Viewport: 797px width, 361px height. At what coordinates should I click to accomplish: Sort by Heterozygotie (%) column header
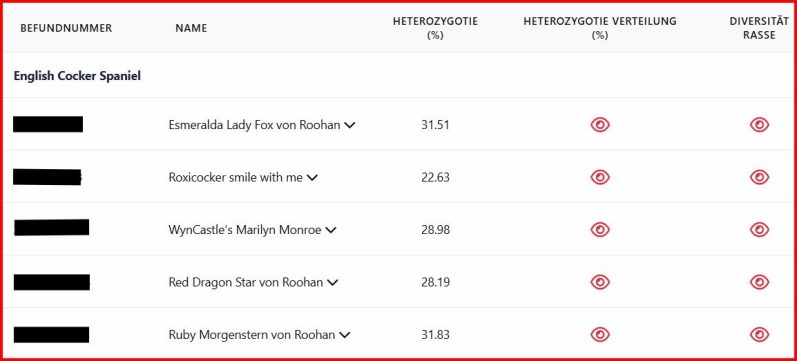435,28
